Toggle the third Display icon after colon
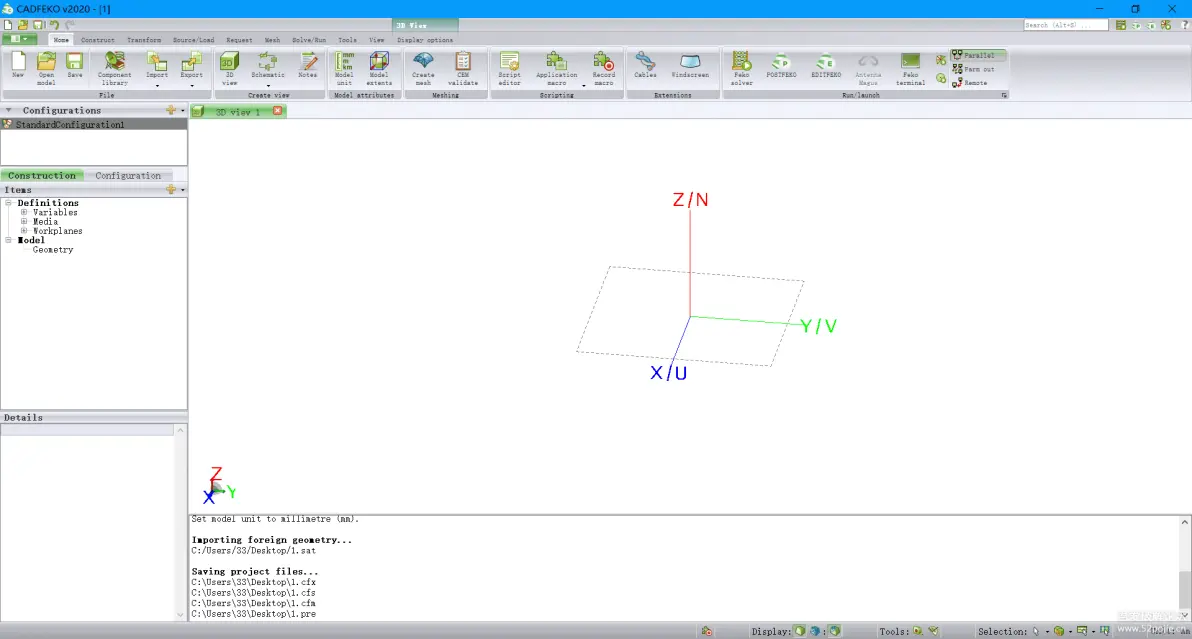The height and width of the screenshot is (639, 1192). coord(835,631)
